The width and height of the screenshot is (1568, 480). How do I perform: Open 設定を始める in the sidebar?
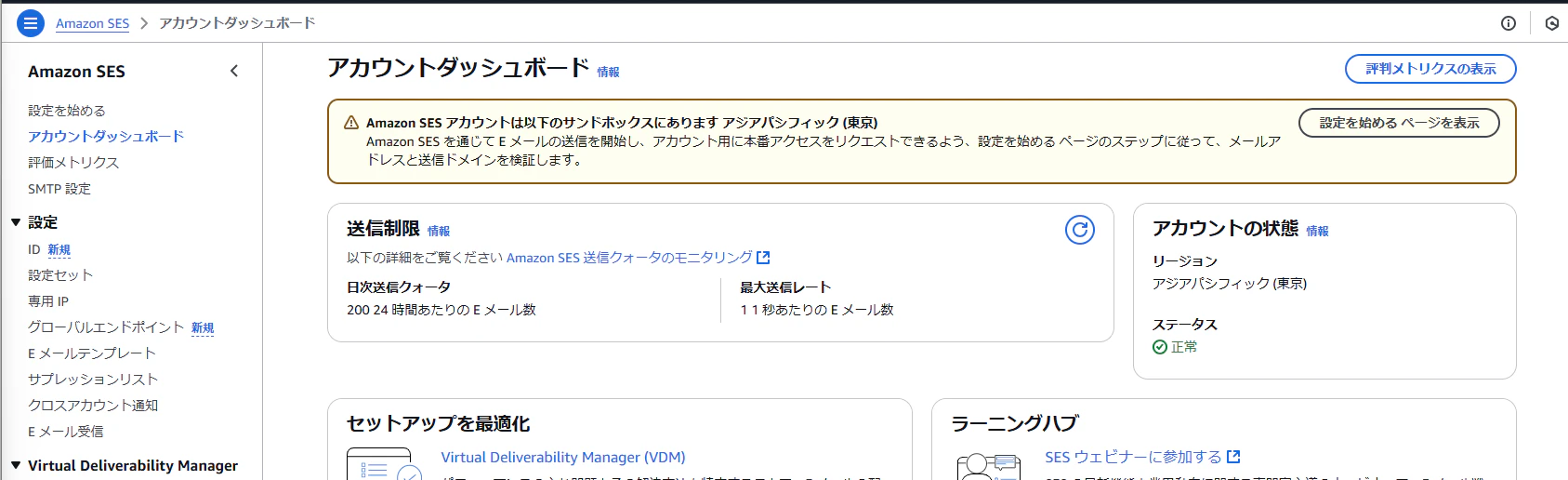(67, 111)
